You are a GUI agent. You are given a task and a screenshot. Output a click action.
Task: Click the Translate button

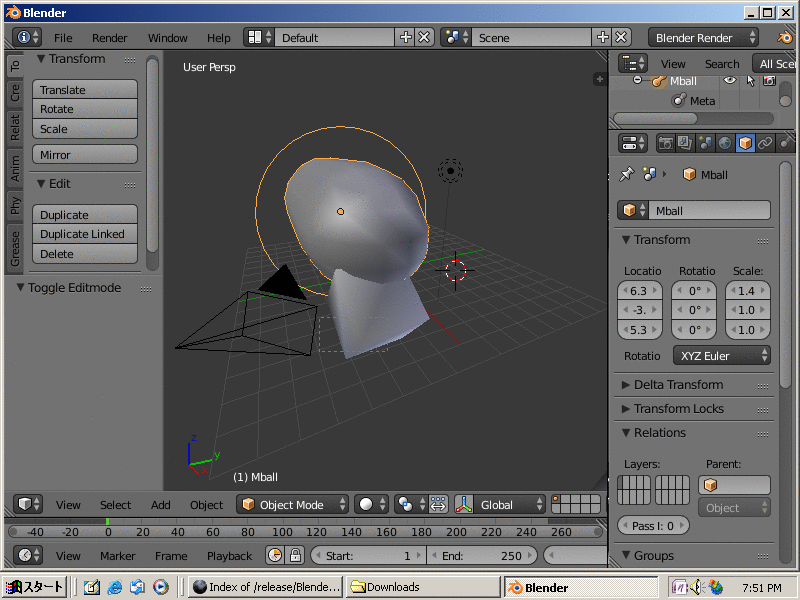[x=85, y=89]
